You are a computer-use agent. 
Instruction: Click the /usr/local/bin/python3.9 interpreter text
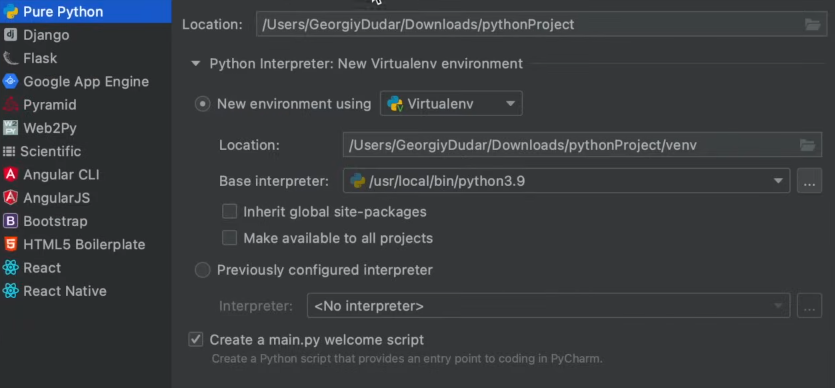click(447, 181)
